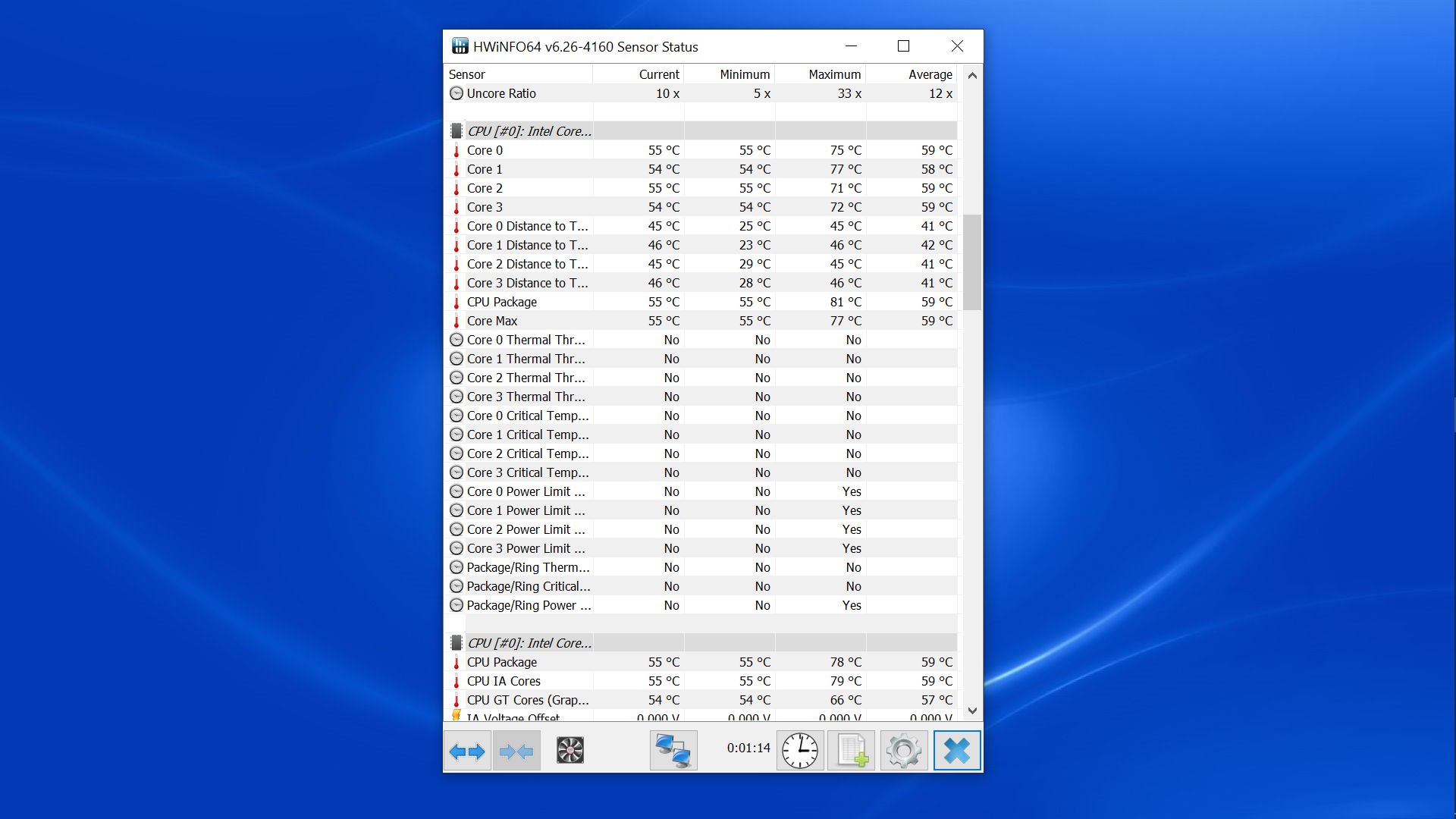This screenshot has width=1456, height=819.
Task: Click Core 0 maximum value 75 °C
Action: click(x=846, y=150)
